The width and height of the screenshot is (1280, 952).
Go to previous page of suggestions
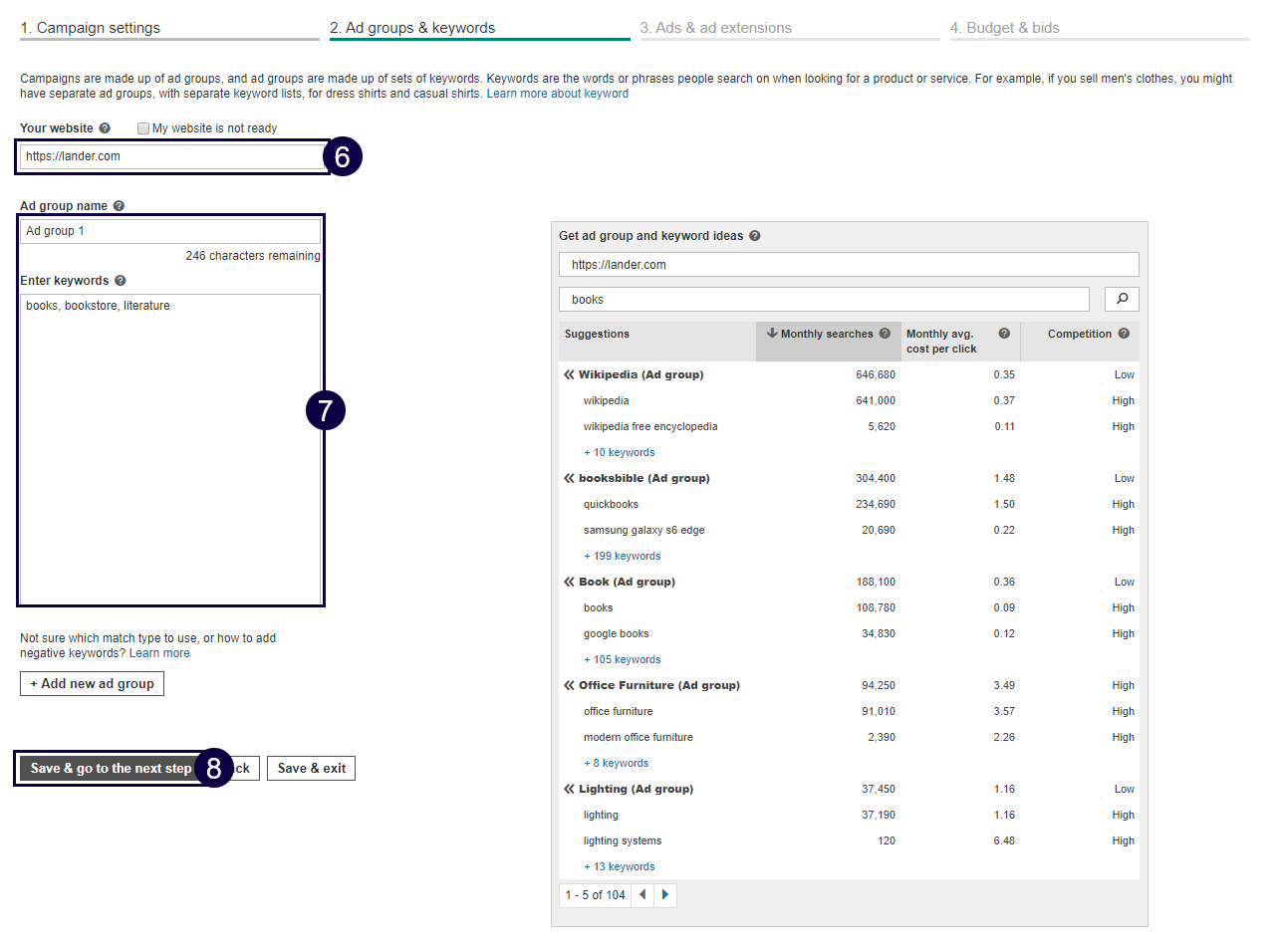(x=642, y=894)
